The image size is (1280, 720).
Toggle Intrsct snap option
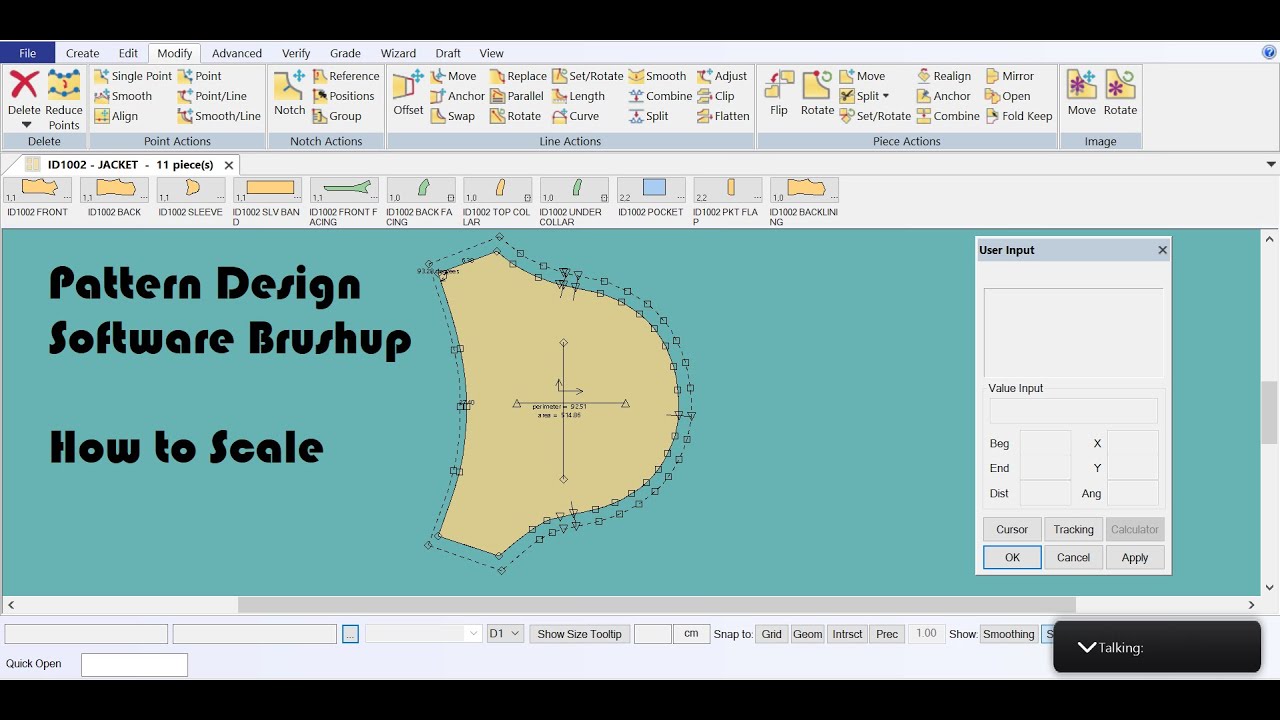847,634
